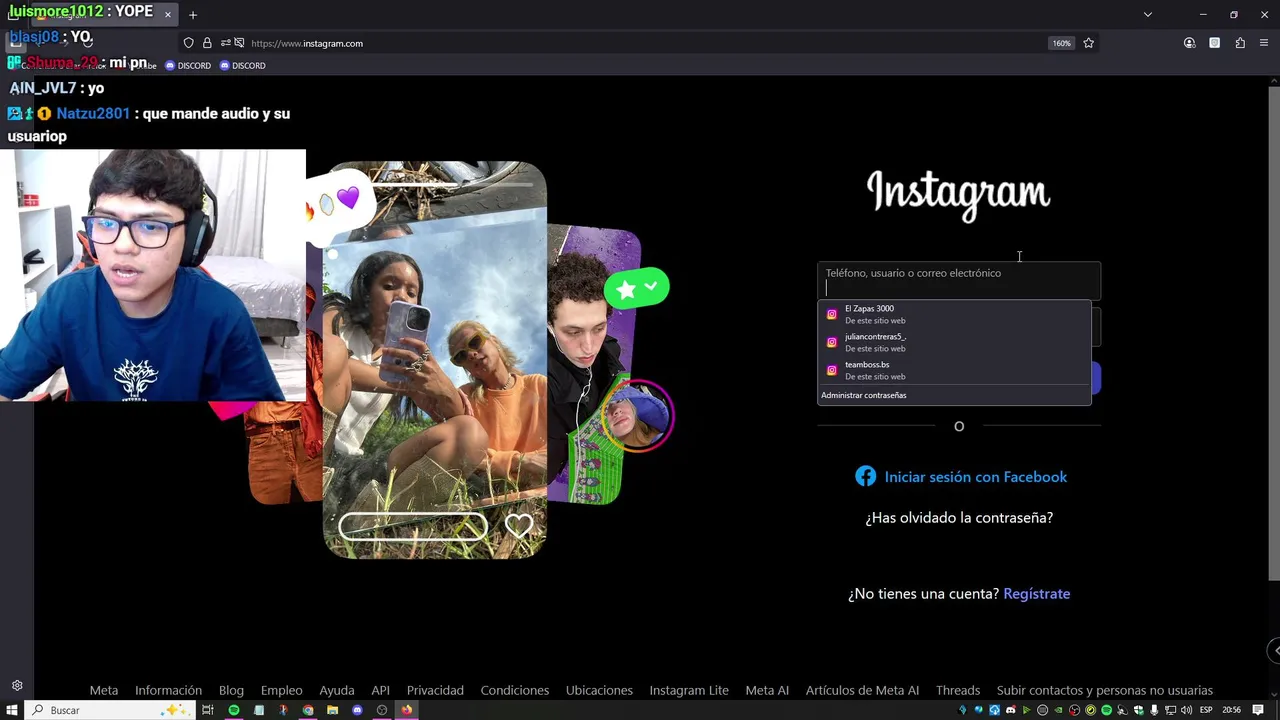Open the list all tabs chevron

[x=1148, y=15]
